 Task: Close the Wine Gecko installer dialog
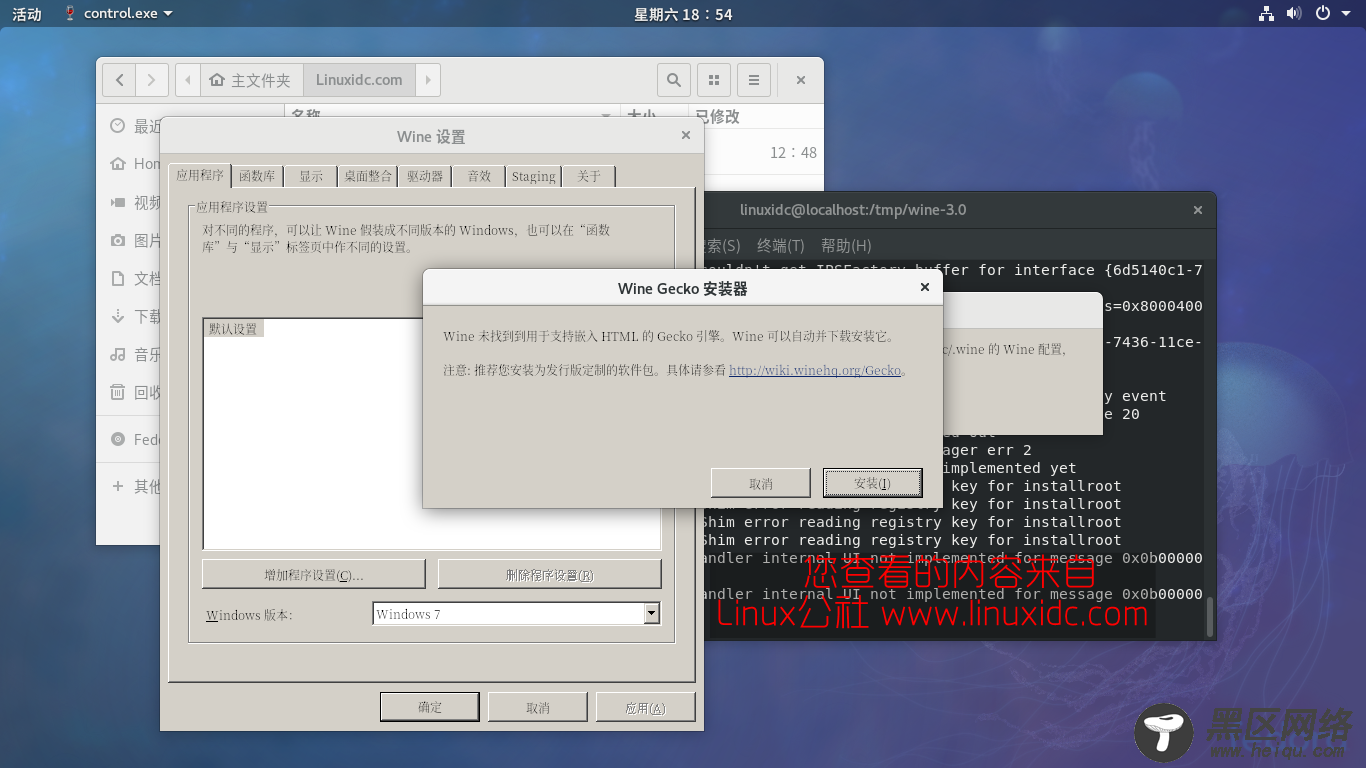[x=925, y=287]
